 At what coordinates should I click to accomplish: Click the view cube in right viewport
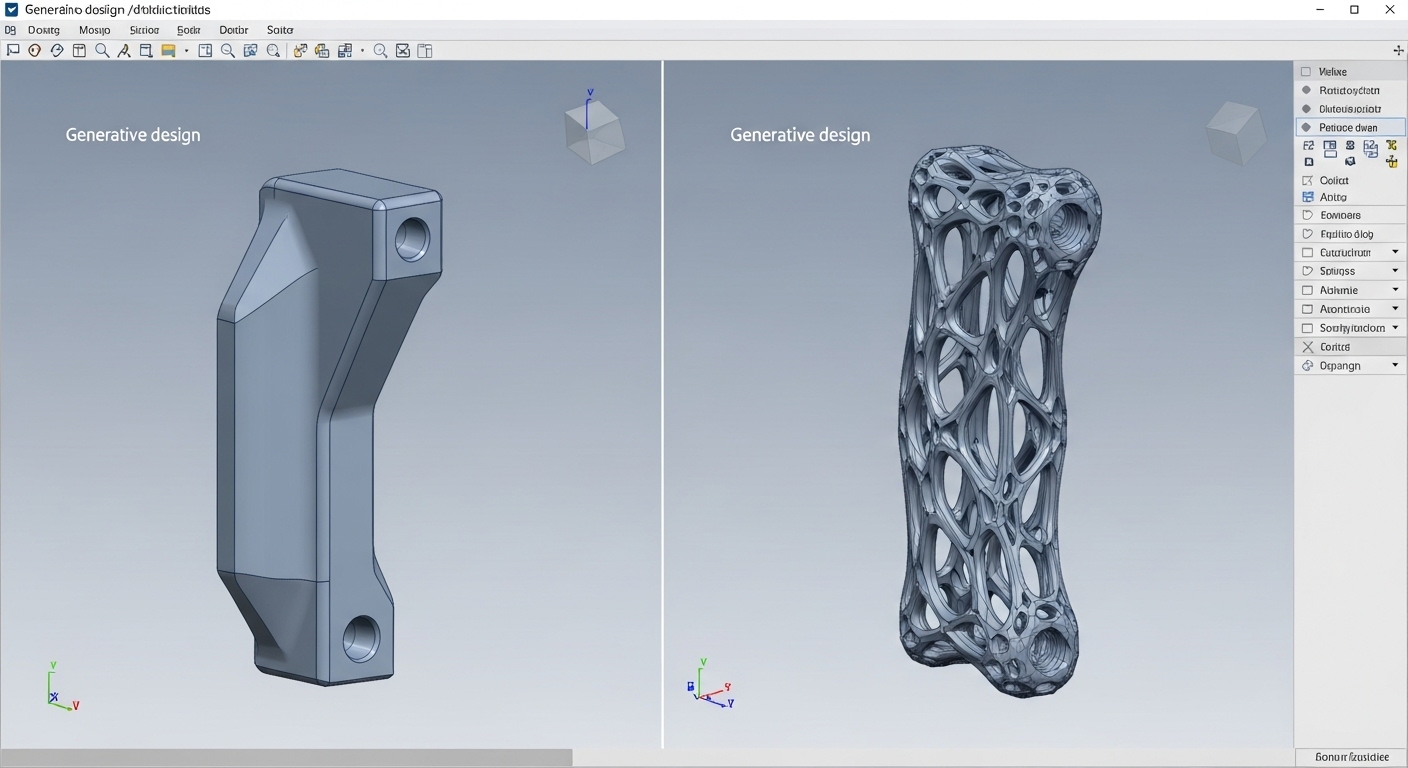click(1236, 133)
